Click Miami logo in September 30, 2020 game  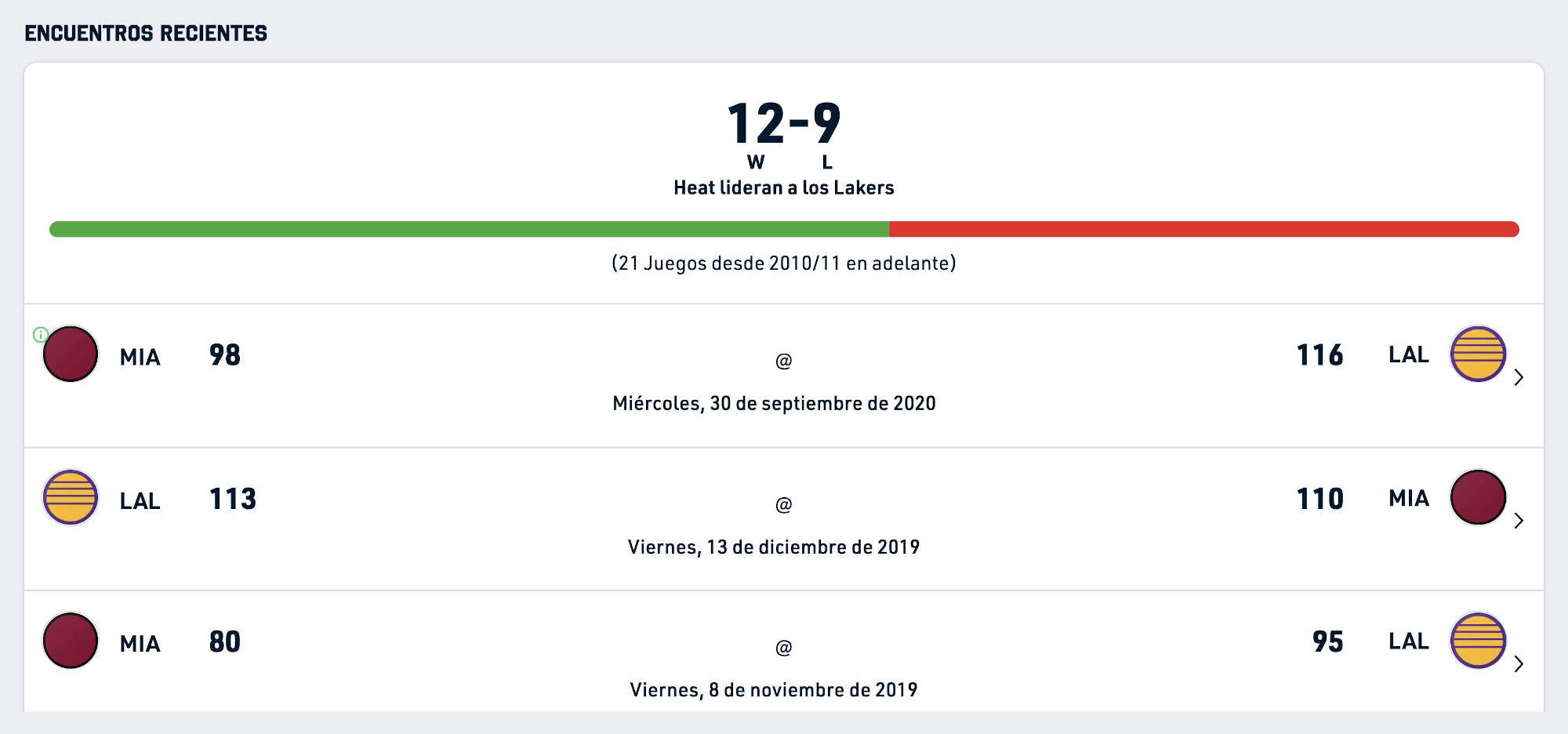[x=71, y=354]
